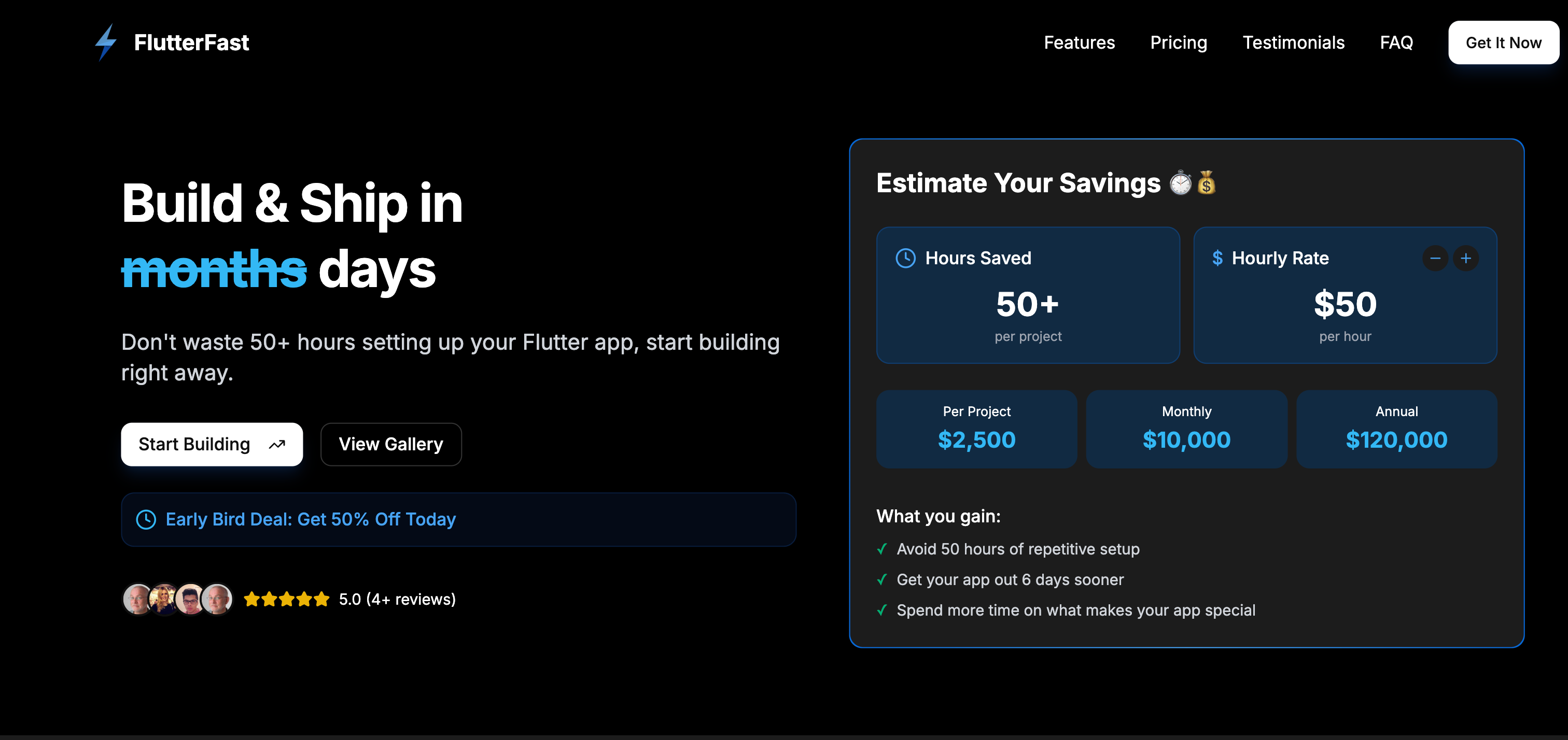The image size is (1568, 740).
Task: Click the clock icon in Early Bird banner
Action: coord(146,519)
